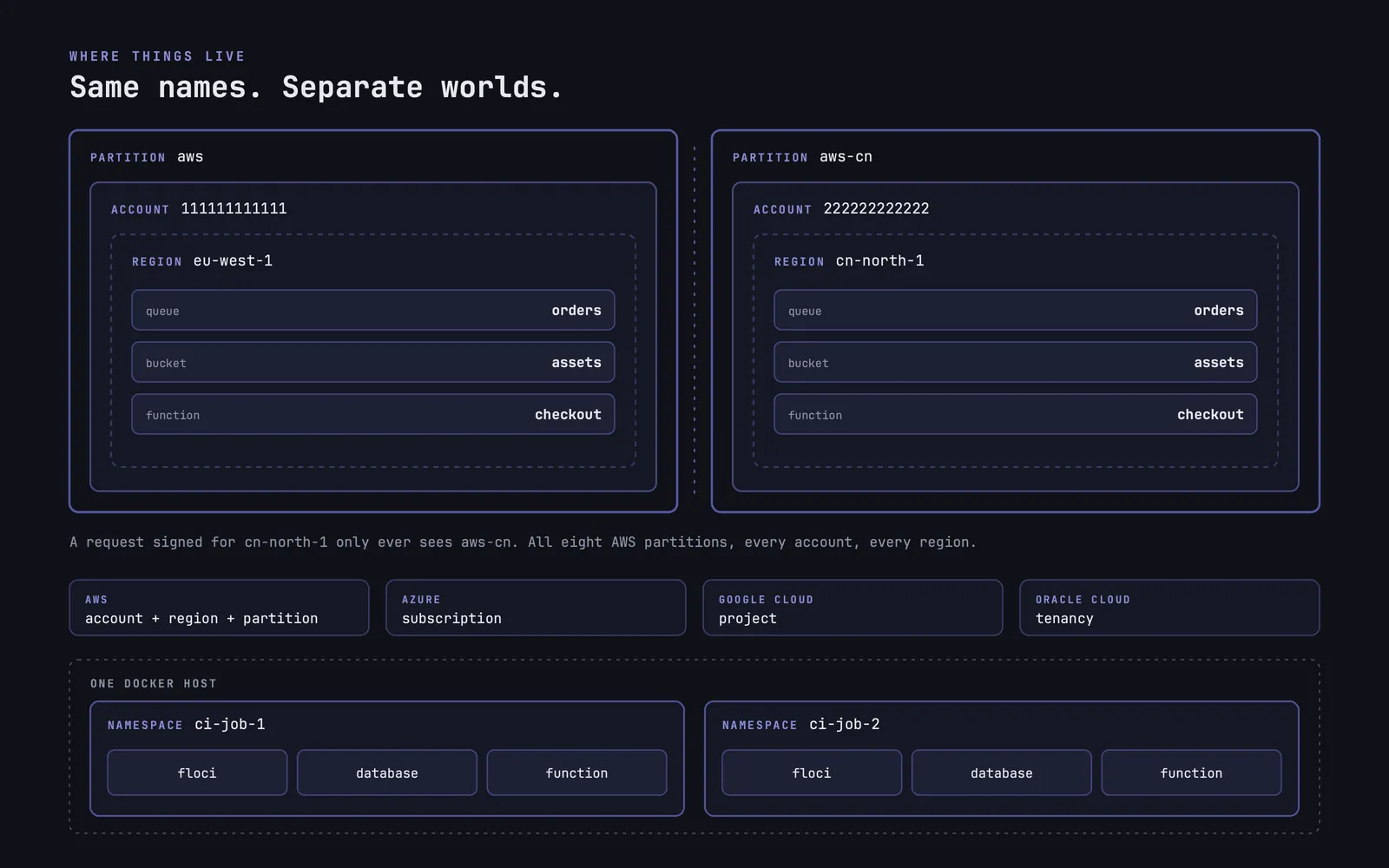Image resolution: width=1389 pixels, height=868 pixels.
Task: Click the AWS account + region + partition card
Action: (219, 608)
